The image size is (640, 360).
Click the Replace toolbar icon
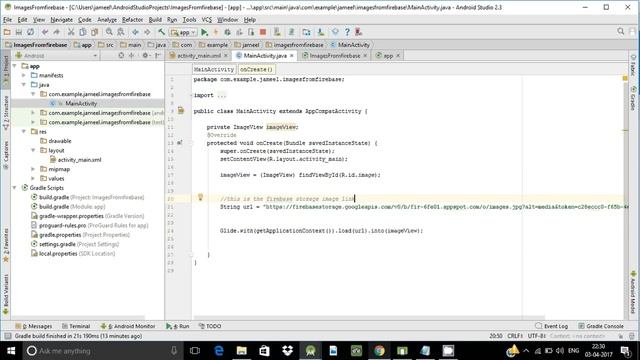[121, 32]
